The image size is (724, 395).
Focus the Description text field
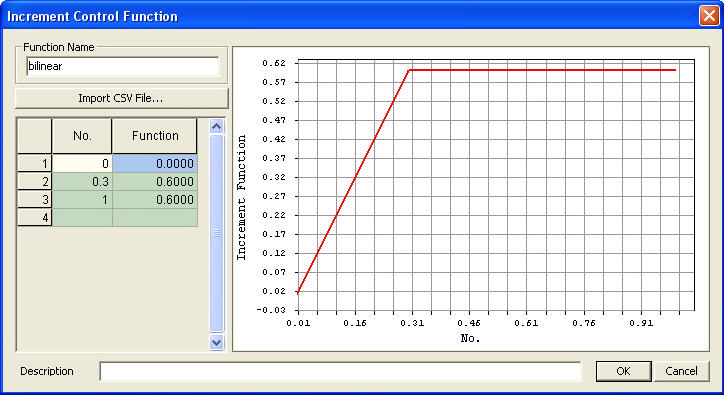pyautogui.click(x=340, y=371)
